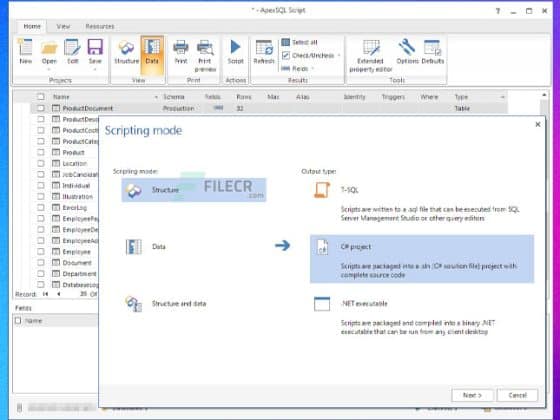Open the Name column filter arrow
This screenshot has width=560, height=420.
coord(156,97)
